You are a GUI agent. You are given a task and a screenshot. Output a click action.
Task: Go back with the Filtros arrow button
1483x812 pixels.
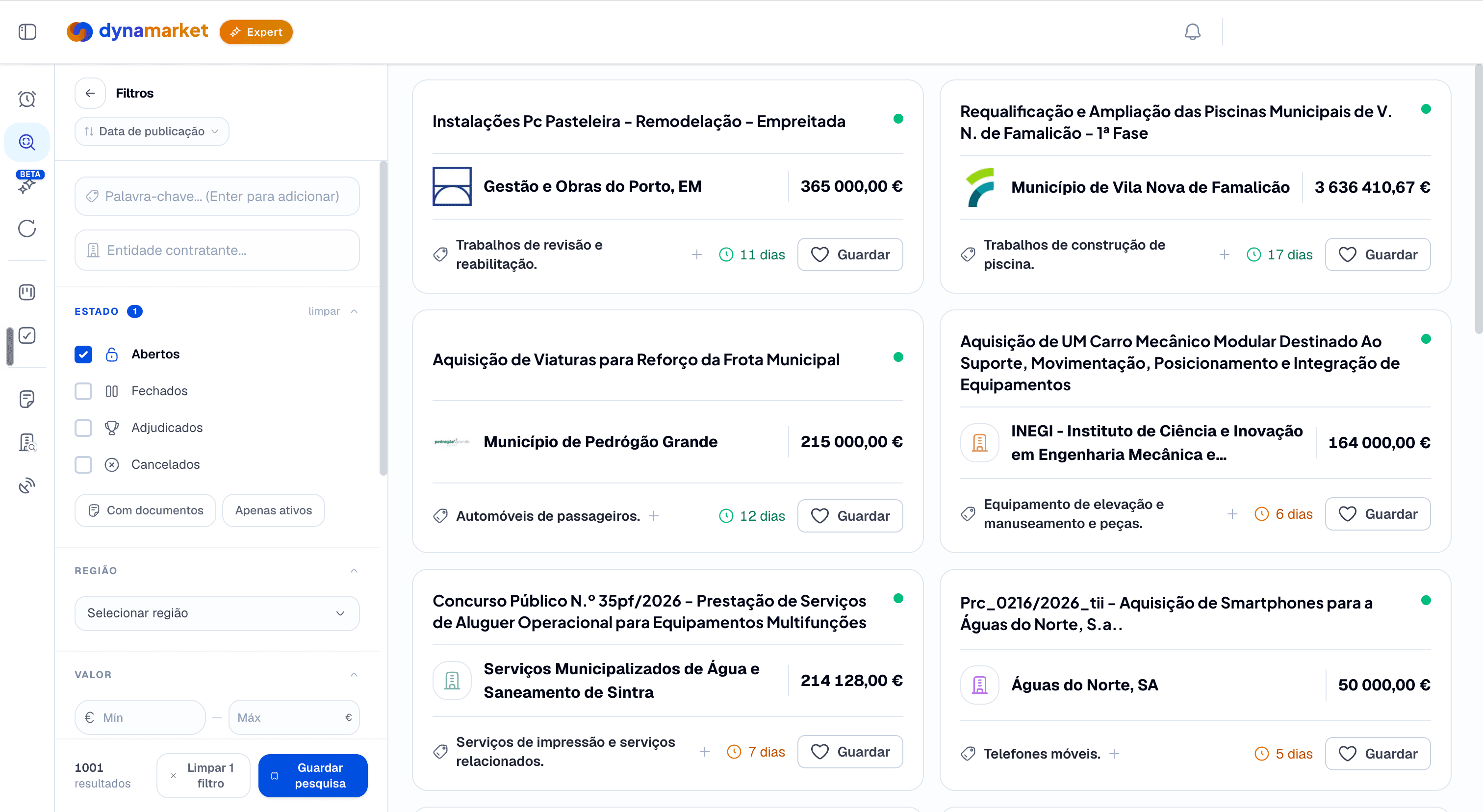click(x=90, y=93)
